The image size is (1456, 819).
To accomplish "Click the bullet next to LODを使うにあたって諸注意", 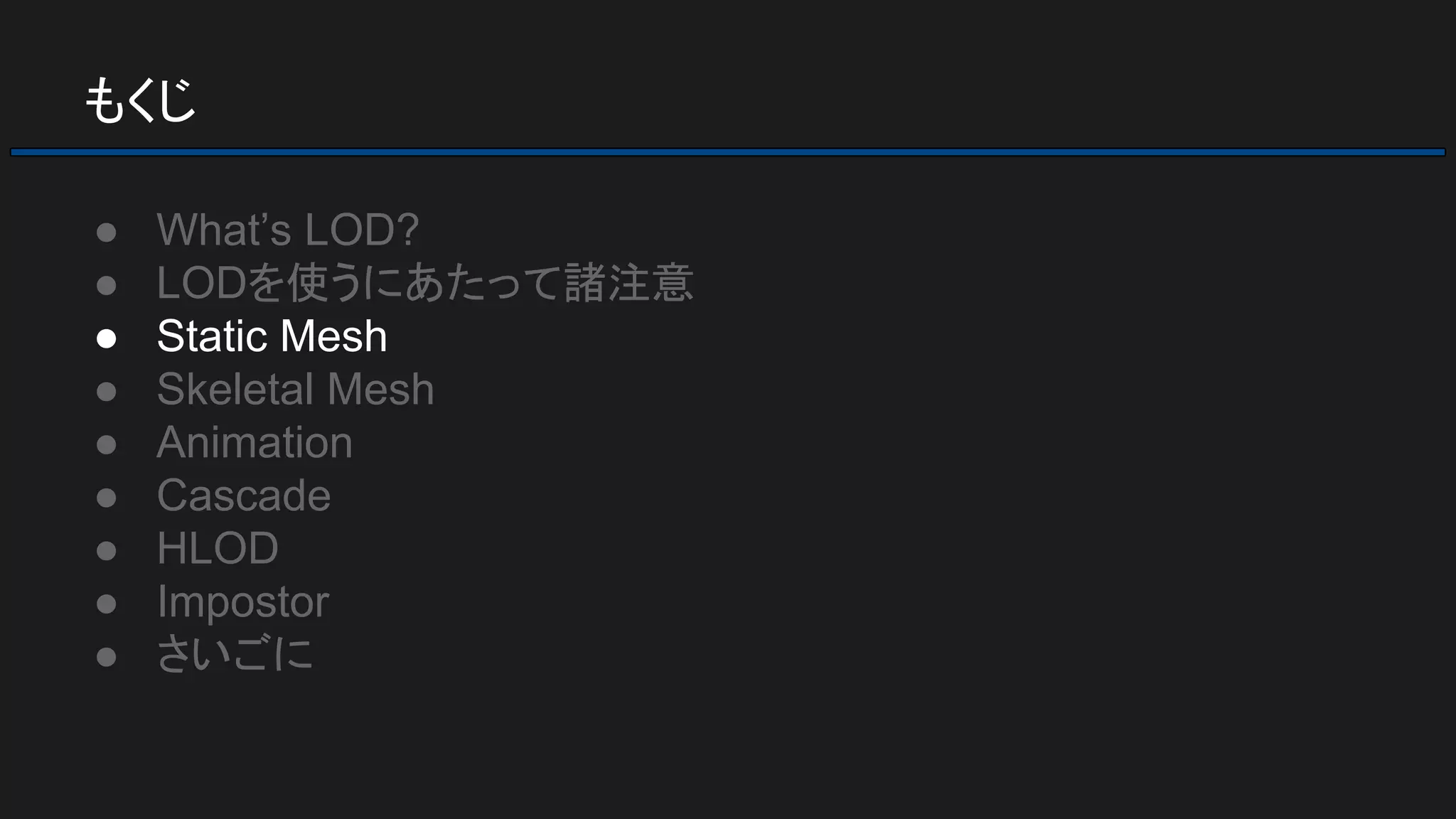I will (107, 285).
